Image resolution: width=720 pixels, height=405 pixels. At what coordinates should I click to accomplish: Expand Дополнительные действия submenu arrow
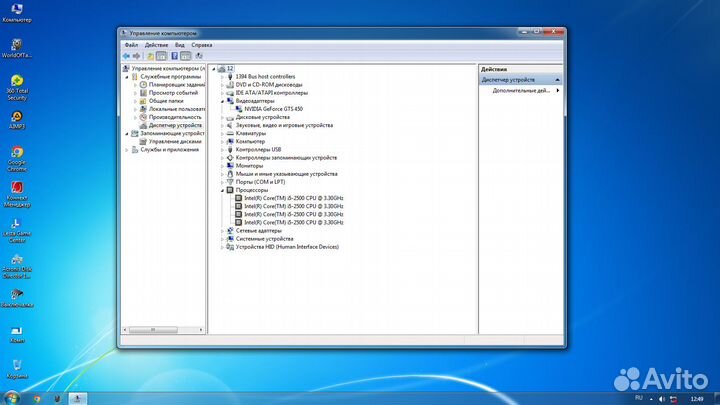557,90
